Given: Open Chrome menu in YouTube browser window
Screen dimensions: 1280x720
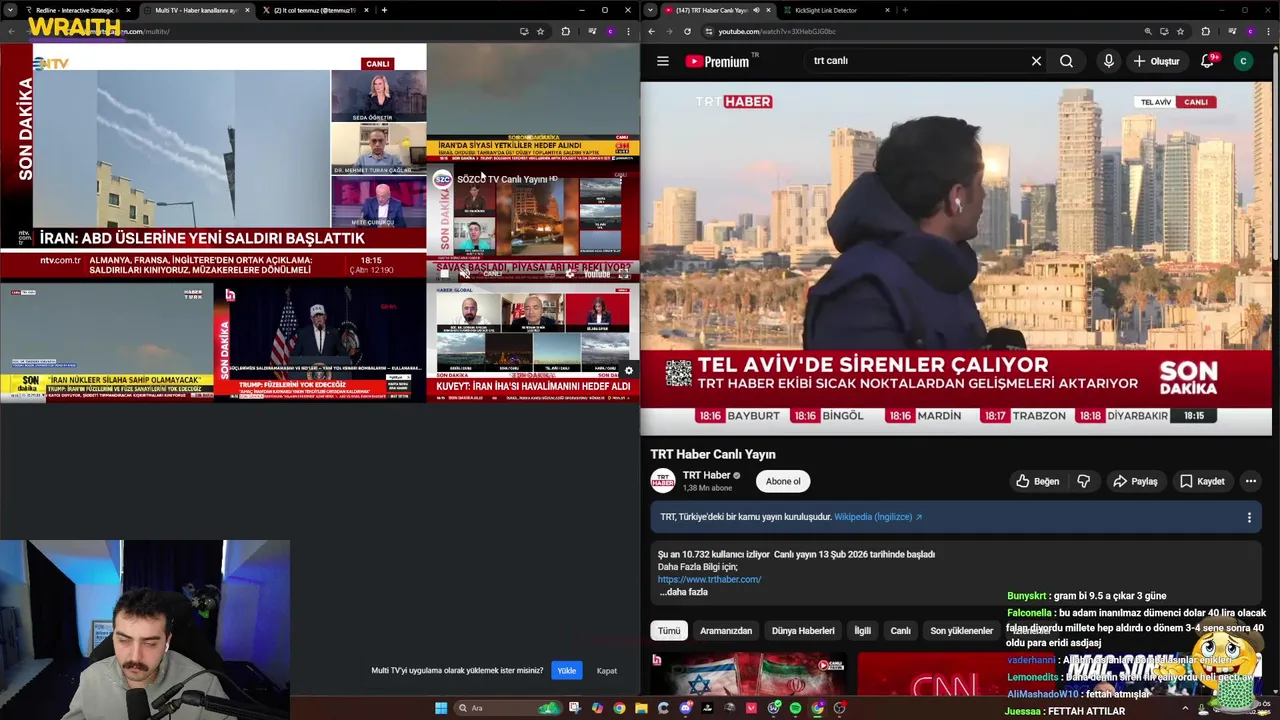Looking at the screenshot, I should point(1268,31).
